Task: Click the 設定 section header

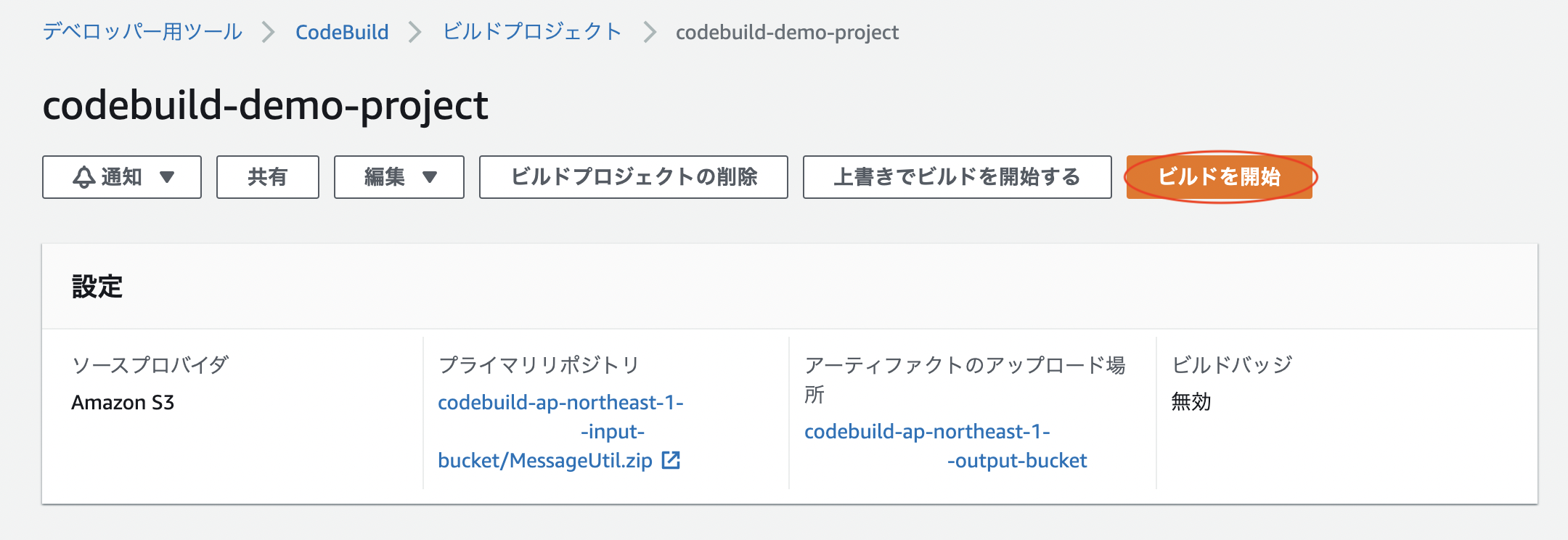Action: pyautogui.click(x=96, y=286)
